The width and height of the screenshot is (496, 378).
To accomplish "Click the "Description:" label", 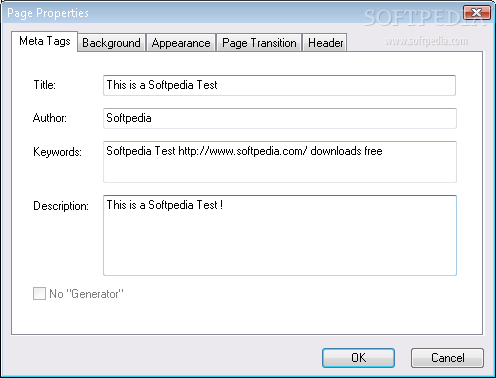I will 61,206.
